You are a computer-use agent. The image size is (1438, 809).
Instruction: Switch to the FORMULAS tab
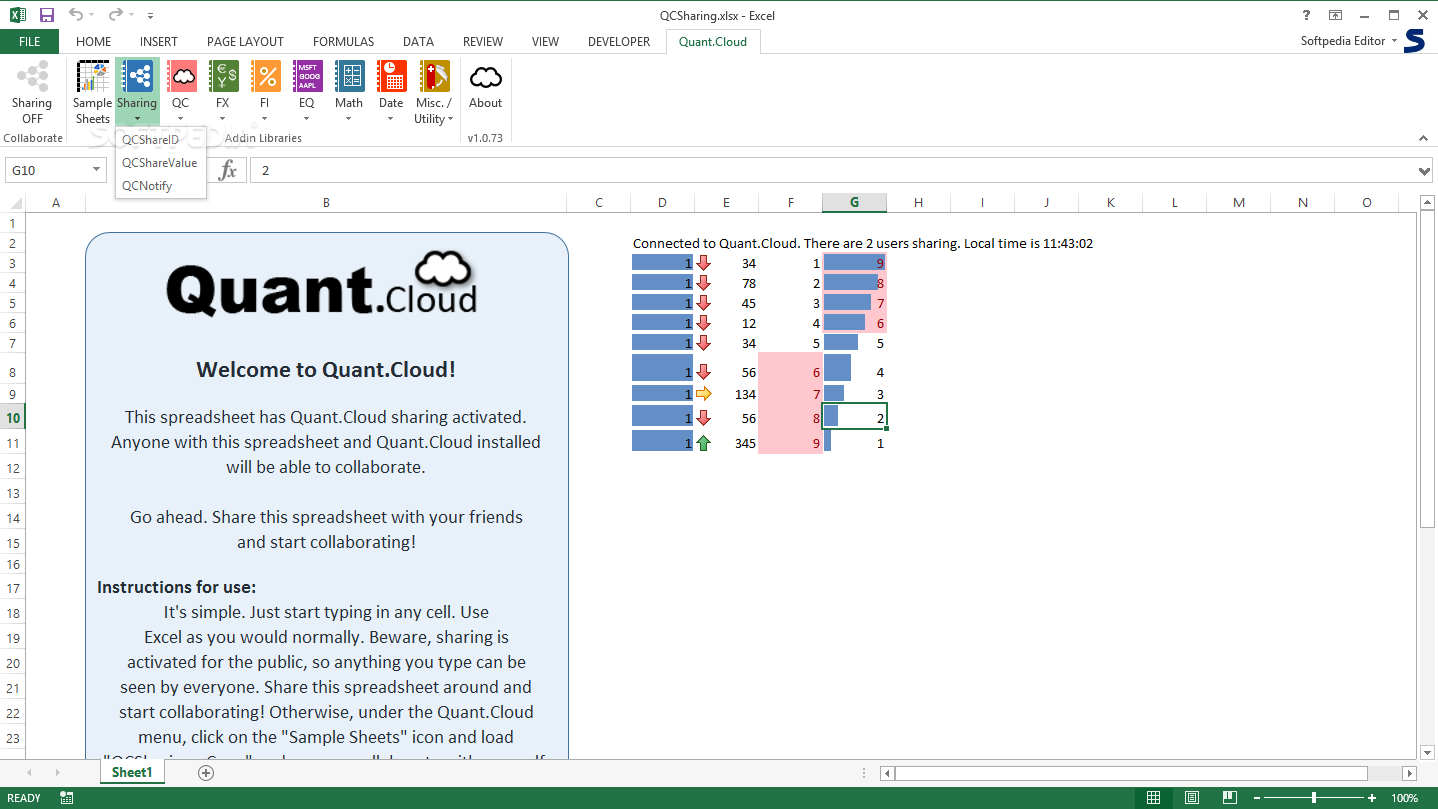coord(343,42)
